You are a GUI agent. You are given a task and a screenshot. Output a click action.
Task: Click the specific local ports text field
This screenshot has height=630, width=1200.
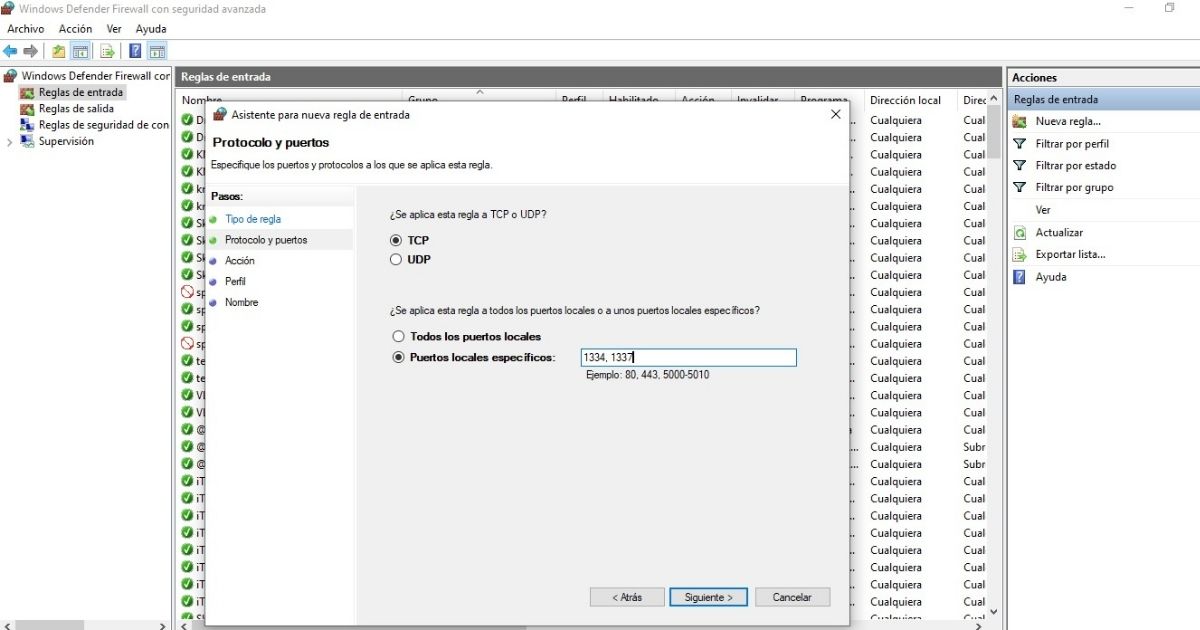688,358
